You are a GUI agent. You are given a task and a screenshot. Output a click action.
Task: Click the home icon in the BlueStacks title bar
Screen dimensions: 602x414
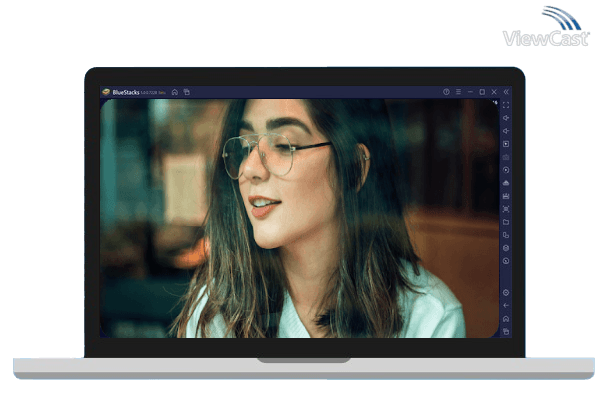[x=174, y=92]
